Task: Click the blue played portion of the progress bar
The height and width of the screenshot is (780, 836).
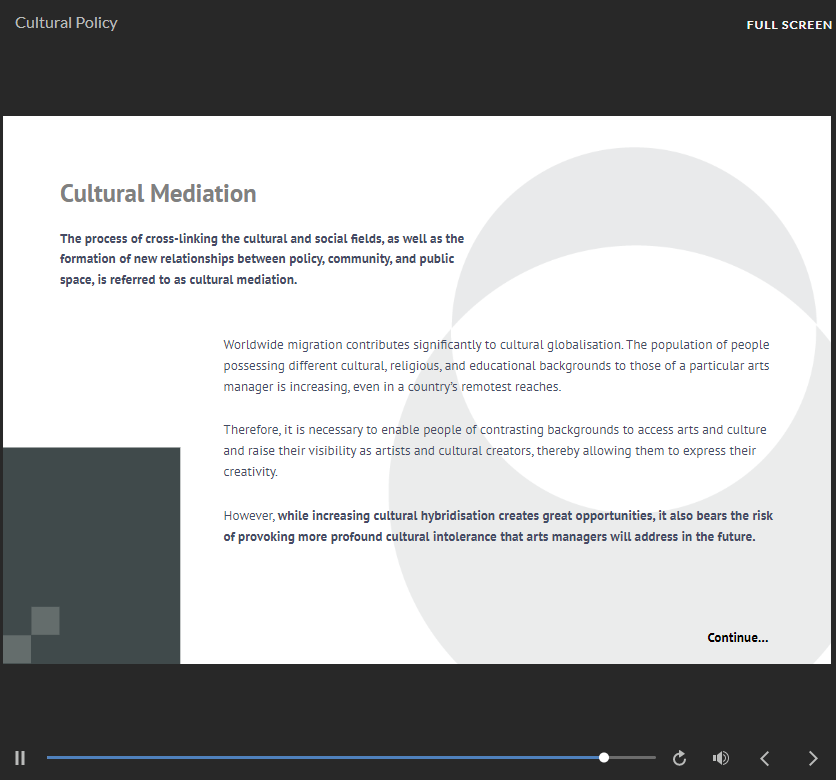Action: (x=320, y=757)
